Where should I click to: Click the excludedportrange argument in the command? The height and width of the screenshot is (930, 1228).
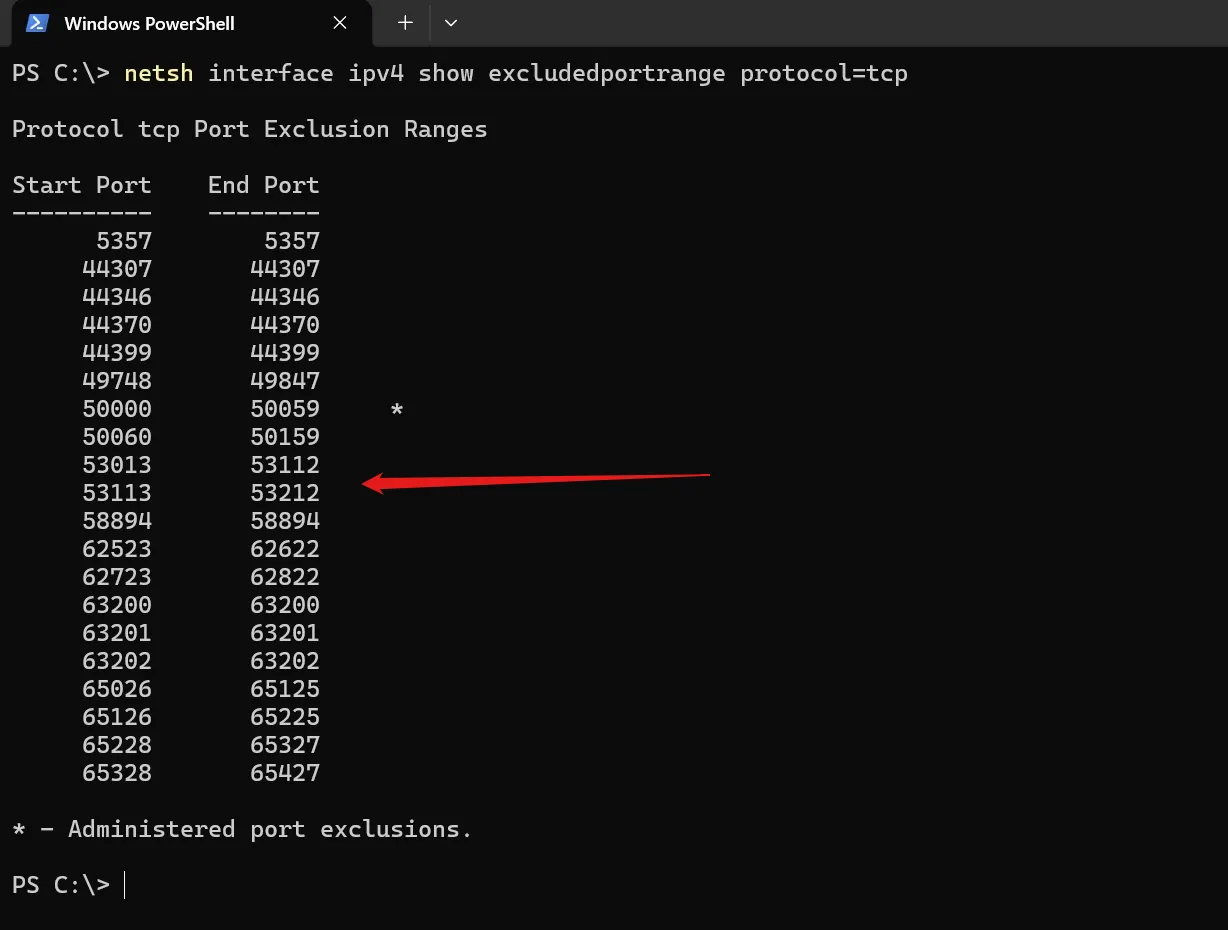[x=606, y=74]
